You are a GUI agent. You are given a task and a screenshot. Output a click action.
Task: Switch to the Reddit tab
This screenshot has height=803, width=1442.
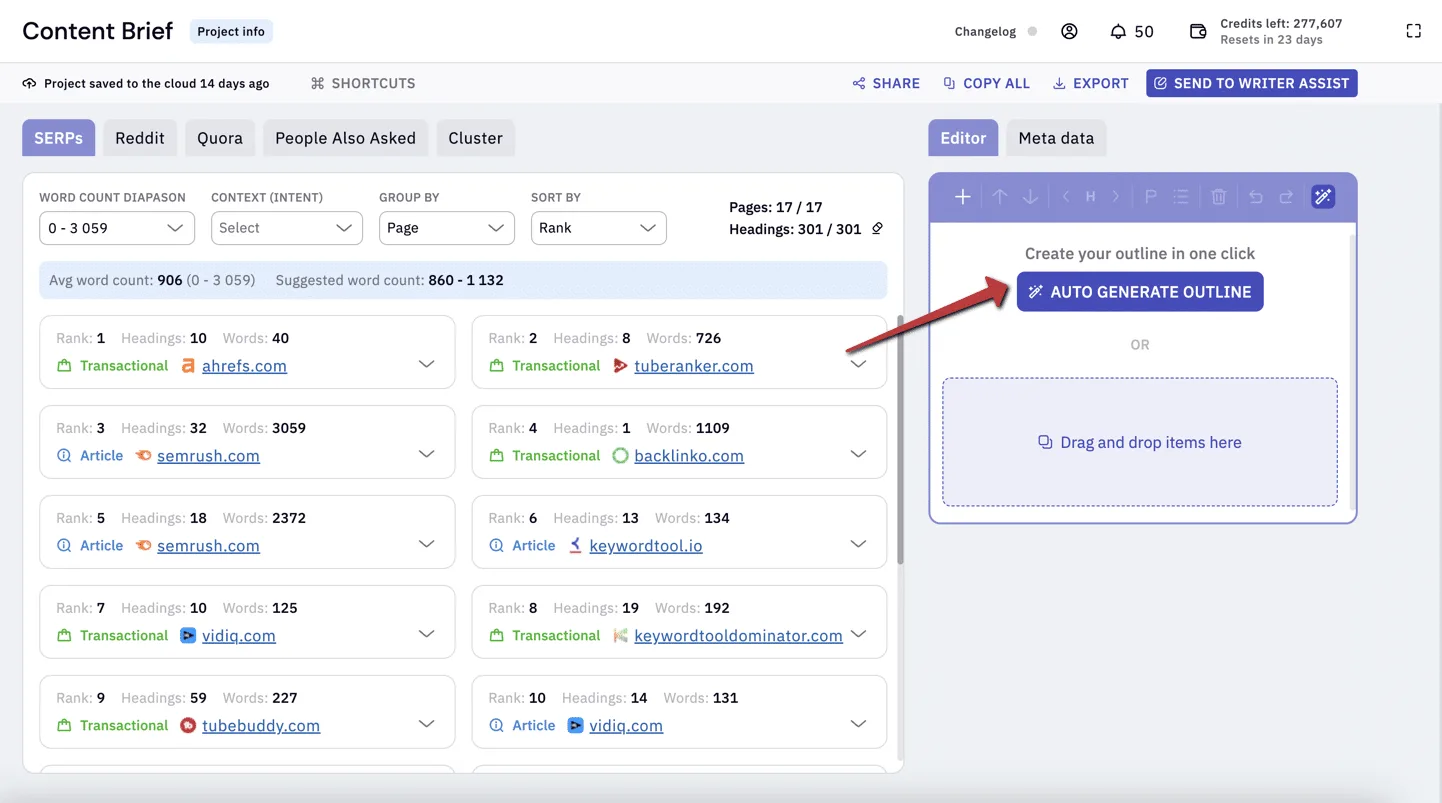point(140,138)
